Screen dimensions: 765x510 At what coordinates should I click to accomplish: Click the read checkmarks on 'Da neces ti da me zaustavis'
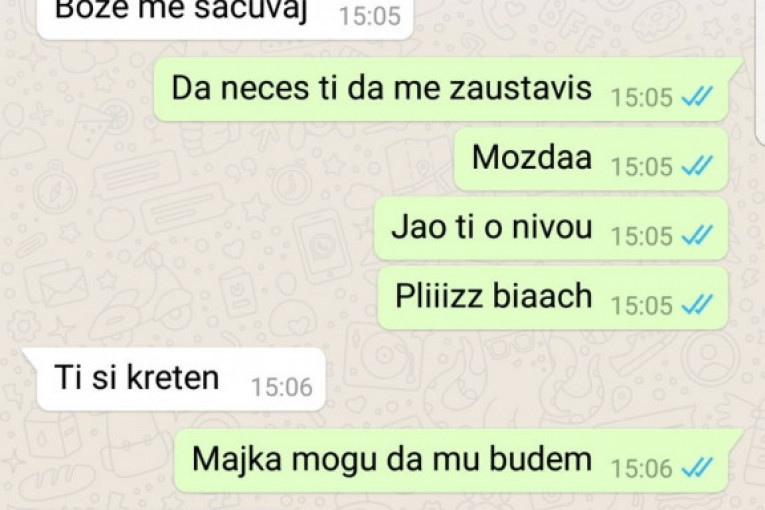(698, 96)
